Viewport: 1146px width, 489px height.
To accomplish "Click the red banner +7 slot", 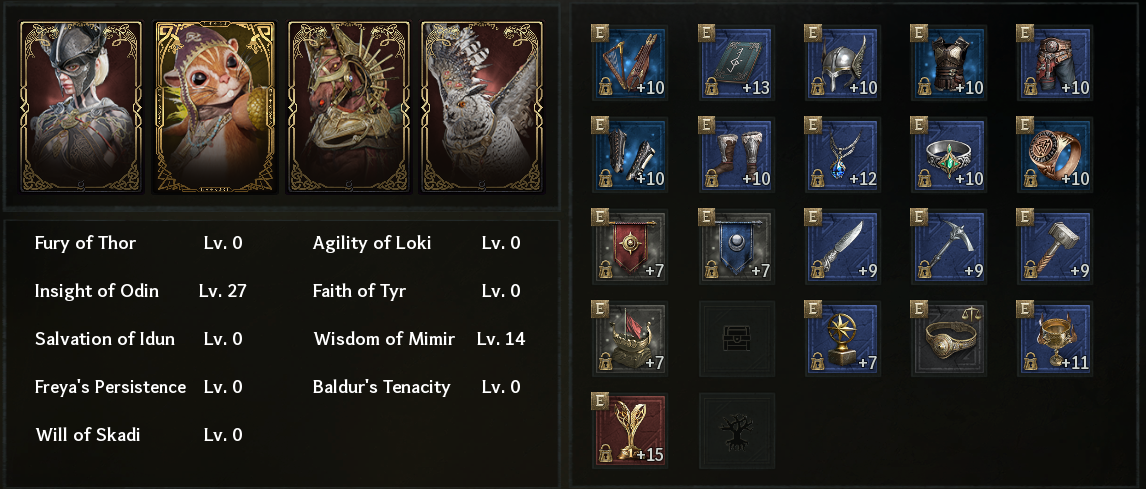I will (x=631, y=246).
